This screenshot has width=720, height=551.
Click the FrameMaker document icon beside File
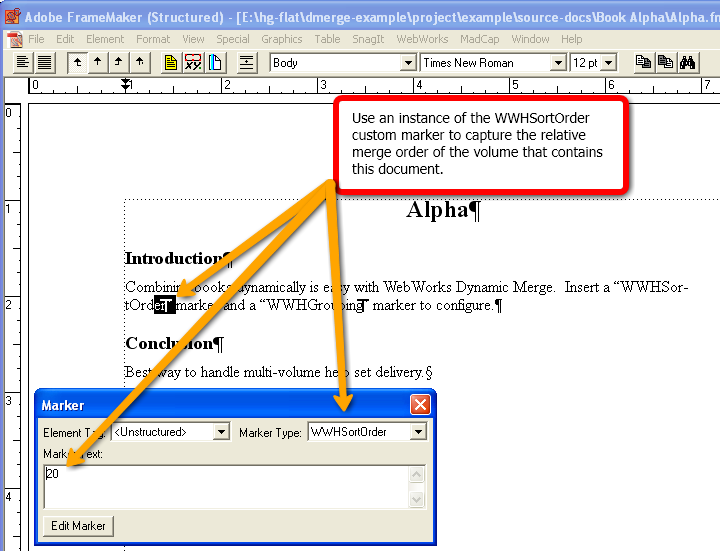(x=14, y=39)
